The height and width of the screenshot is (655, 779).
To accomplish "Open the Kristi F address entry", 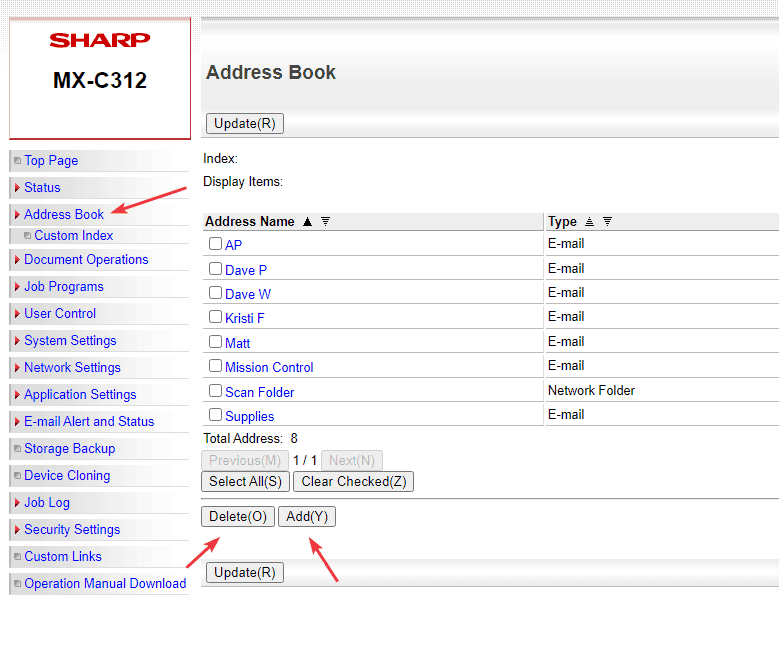I will 244,318.
